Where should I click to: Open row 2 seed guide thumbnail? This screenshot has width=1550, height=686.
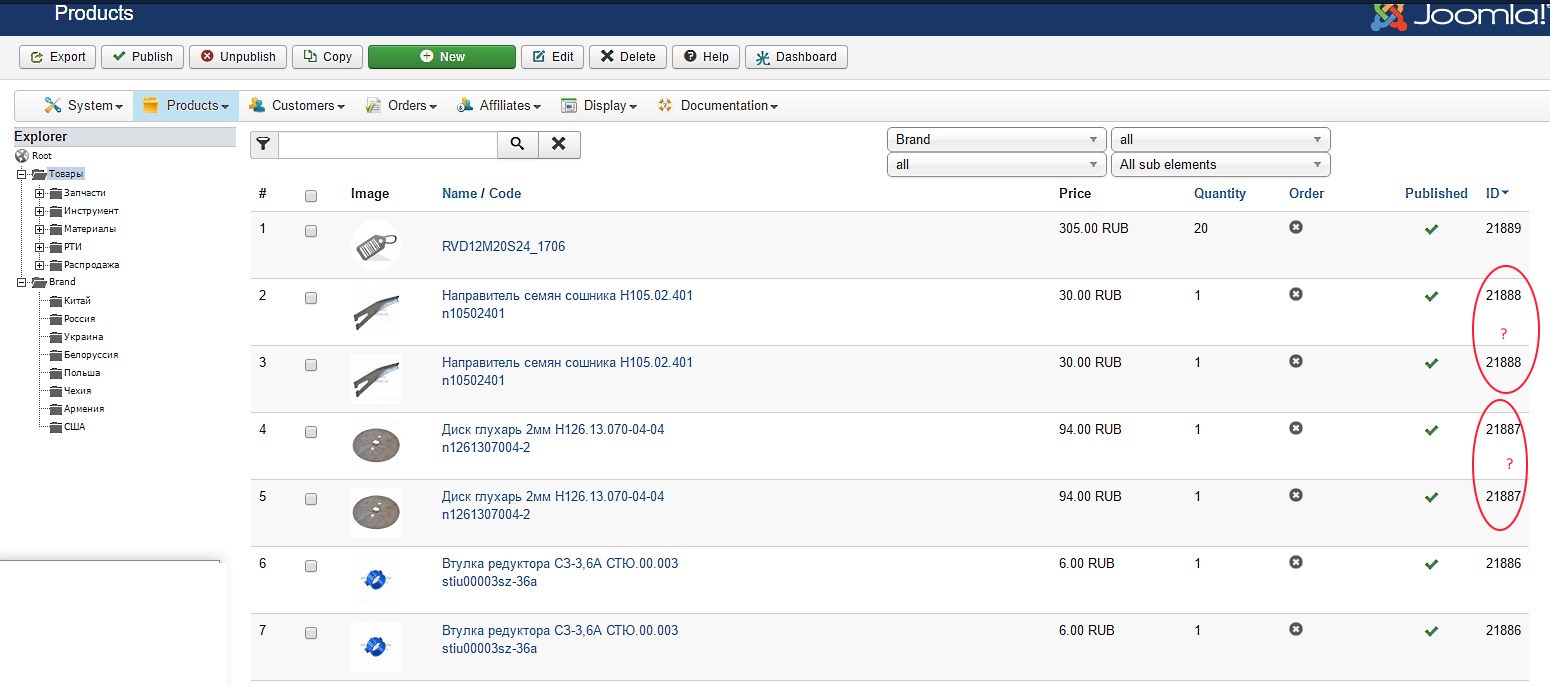coord(376,312)
